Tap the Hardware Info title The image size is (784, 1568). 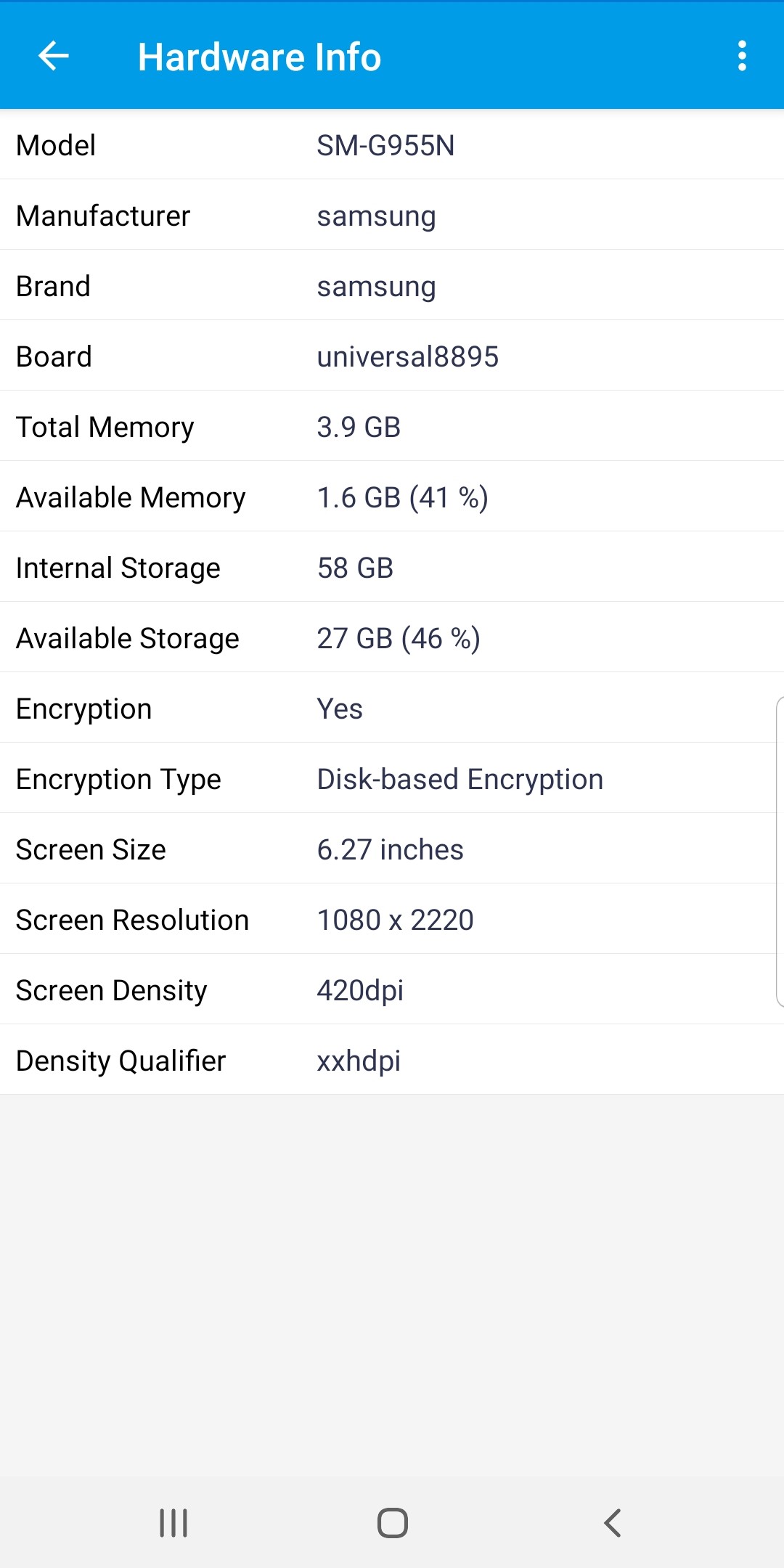tap(259, 57)
